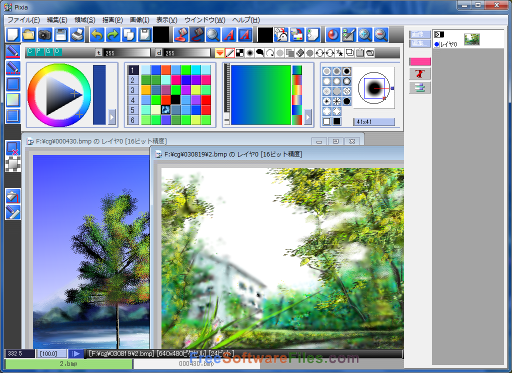
Task: Select the dark paint bucket line tool
Action: coord(197,35)
